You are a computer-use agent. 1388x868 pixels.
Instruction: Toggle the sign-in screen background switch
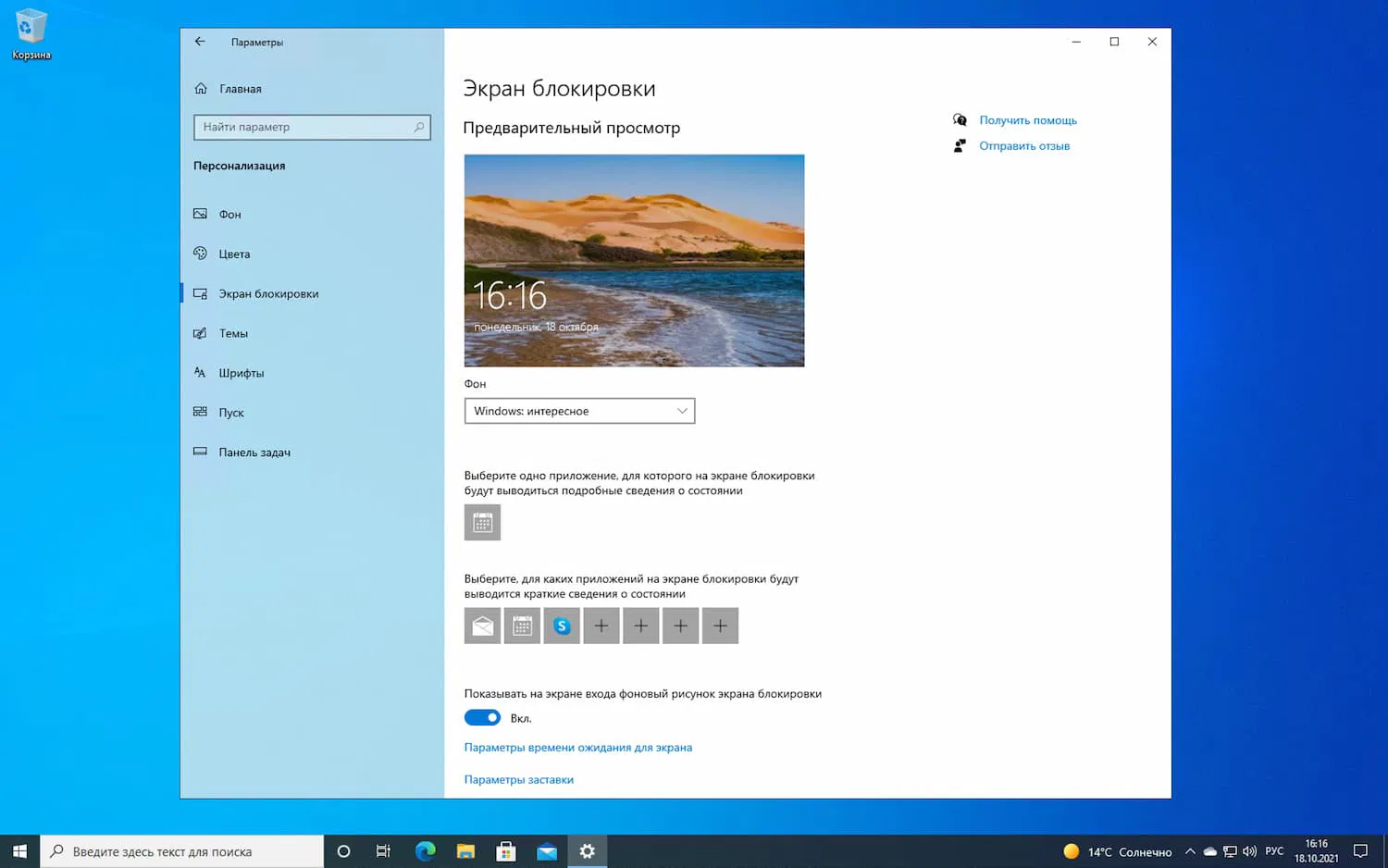482,718
